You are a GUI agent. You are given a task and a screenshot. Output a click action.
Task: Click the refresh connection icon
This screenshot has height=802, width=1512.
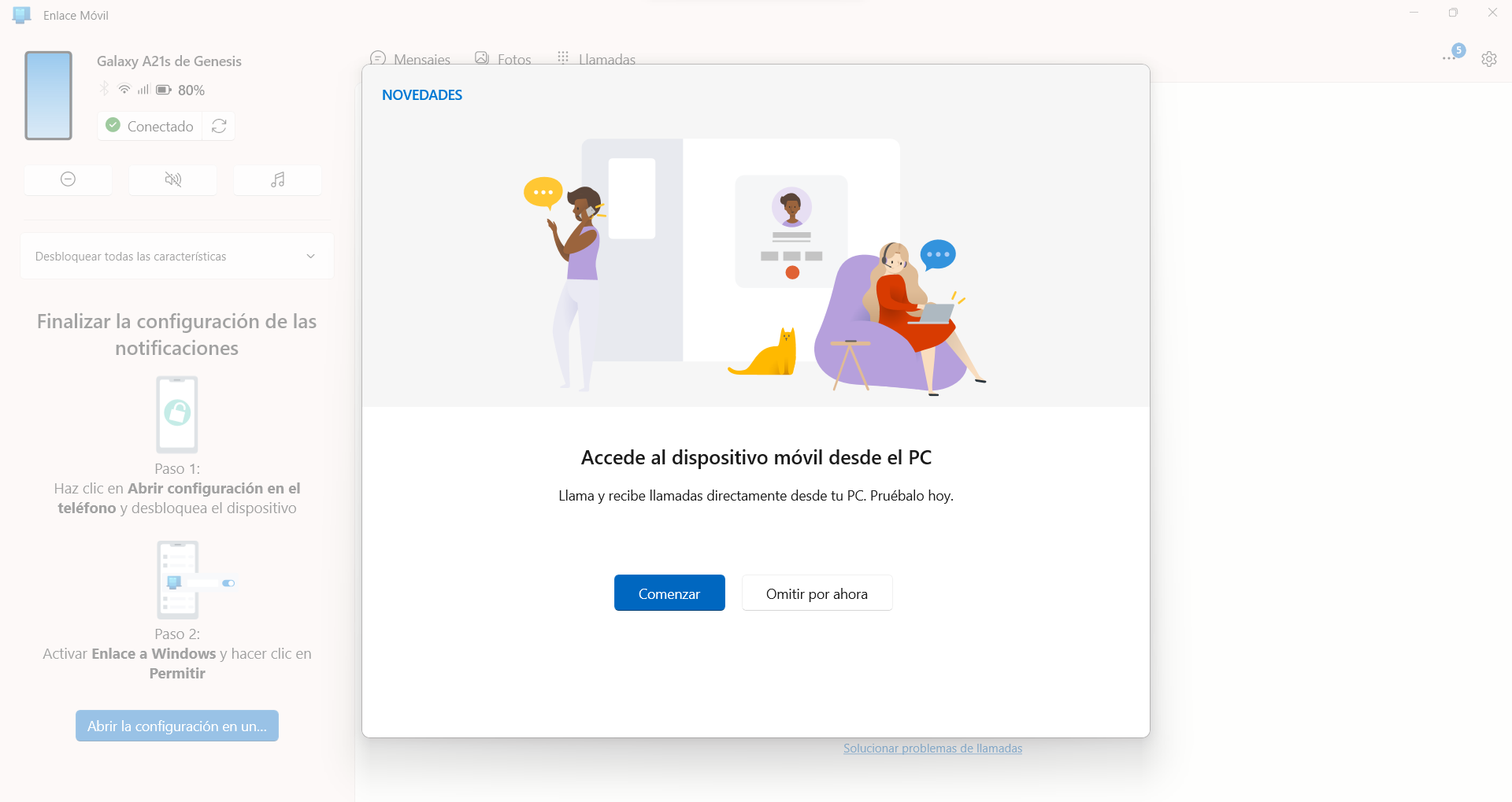(219, 126)
